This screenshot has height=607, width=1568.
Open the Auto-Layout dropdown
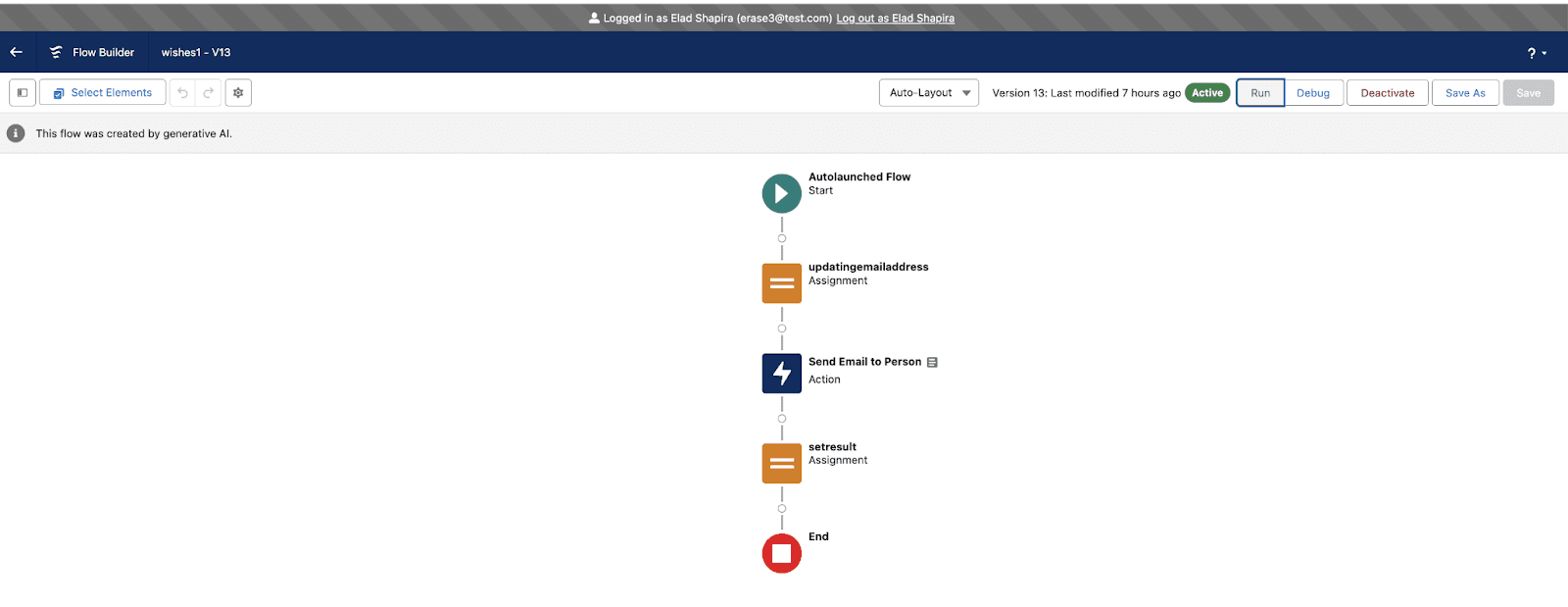pos(928,93)
